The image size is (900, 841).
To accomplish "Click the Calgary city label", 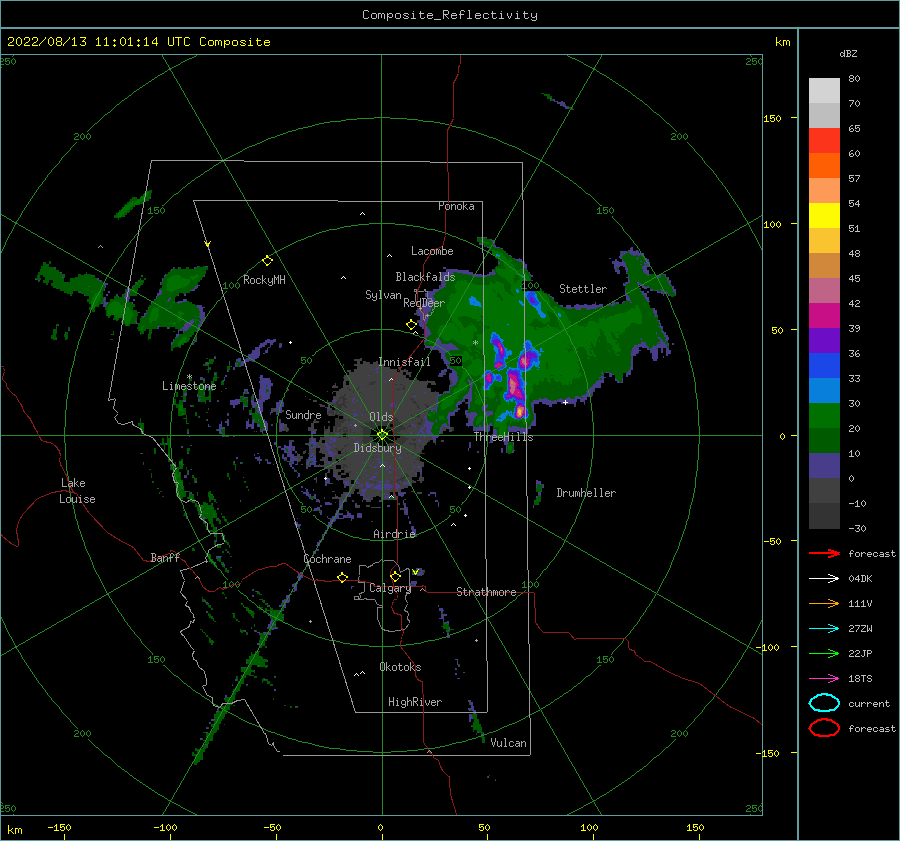I will (390, 588).
